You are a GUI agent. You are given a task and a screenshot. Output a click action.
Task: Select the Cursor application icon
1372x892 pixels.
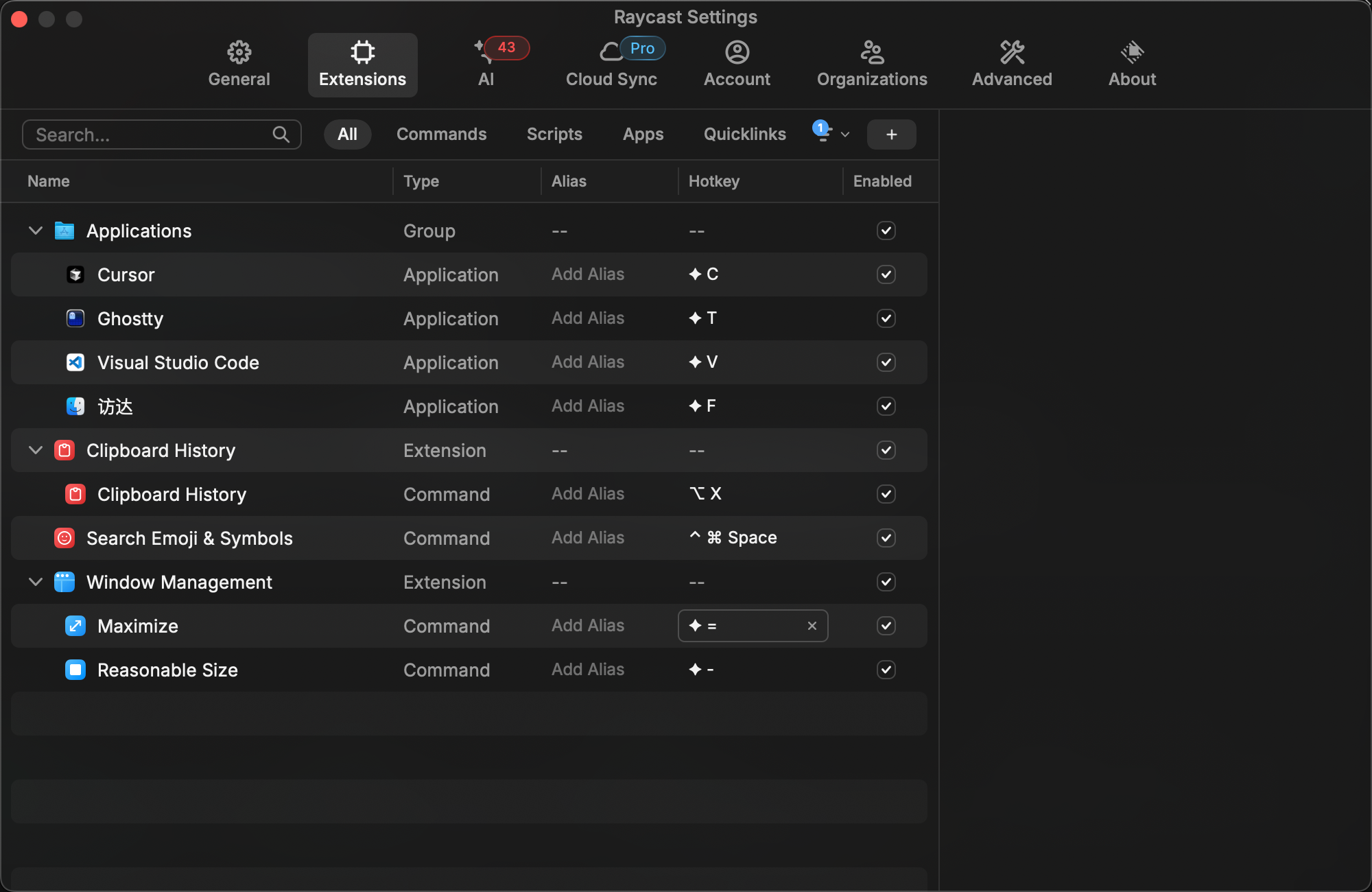pos(75,274)
